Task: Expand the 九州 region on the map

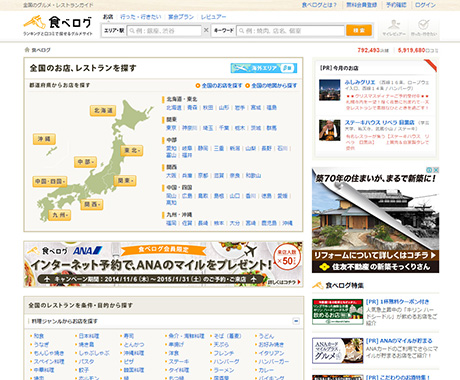Action: 60,215
